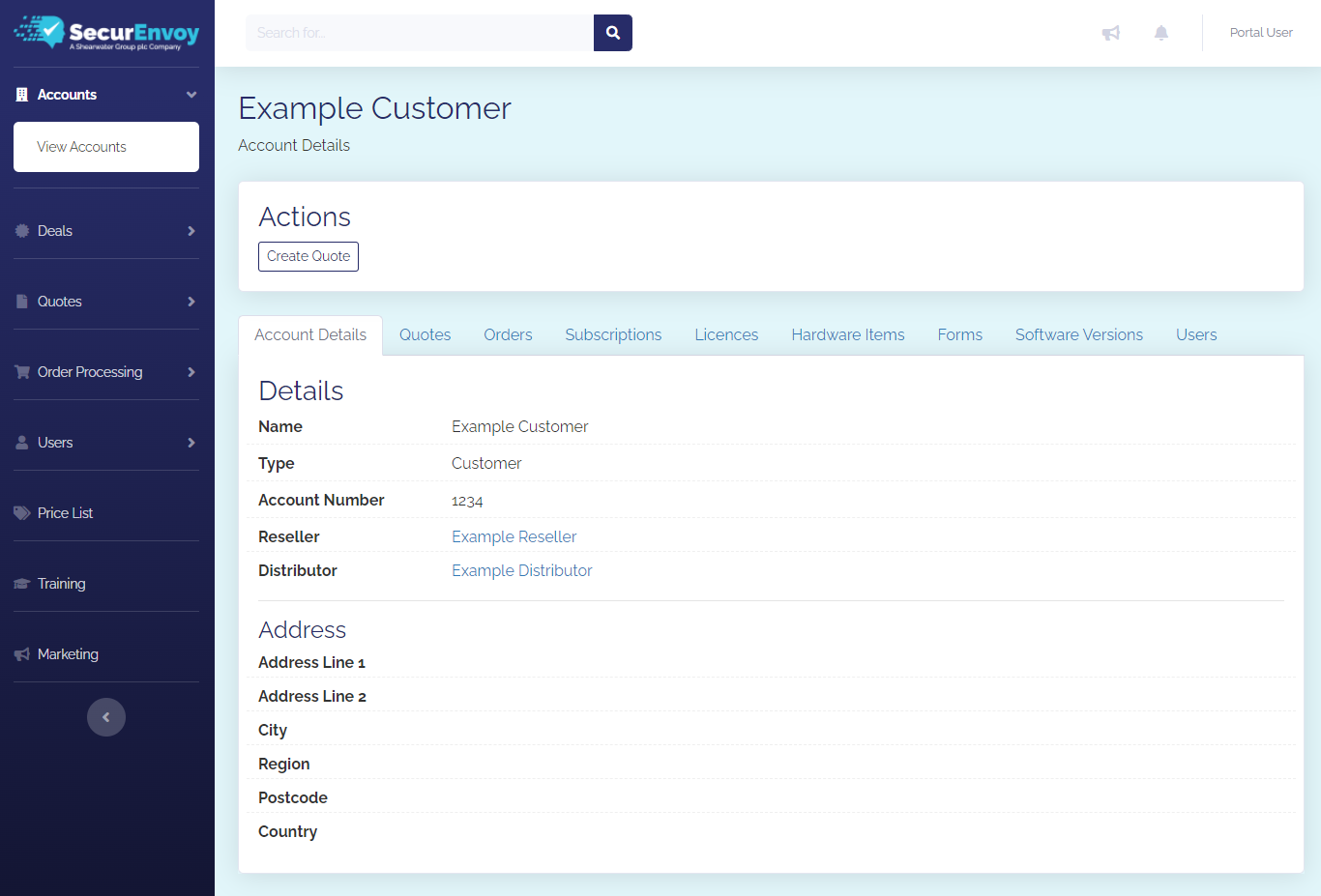Expand the Users sidebar menu chevron

point(191,443)
